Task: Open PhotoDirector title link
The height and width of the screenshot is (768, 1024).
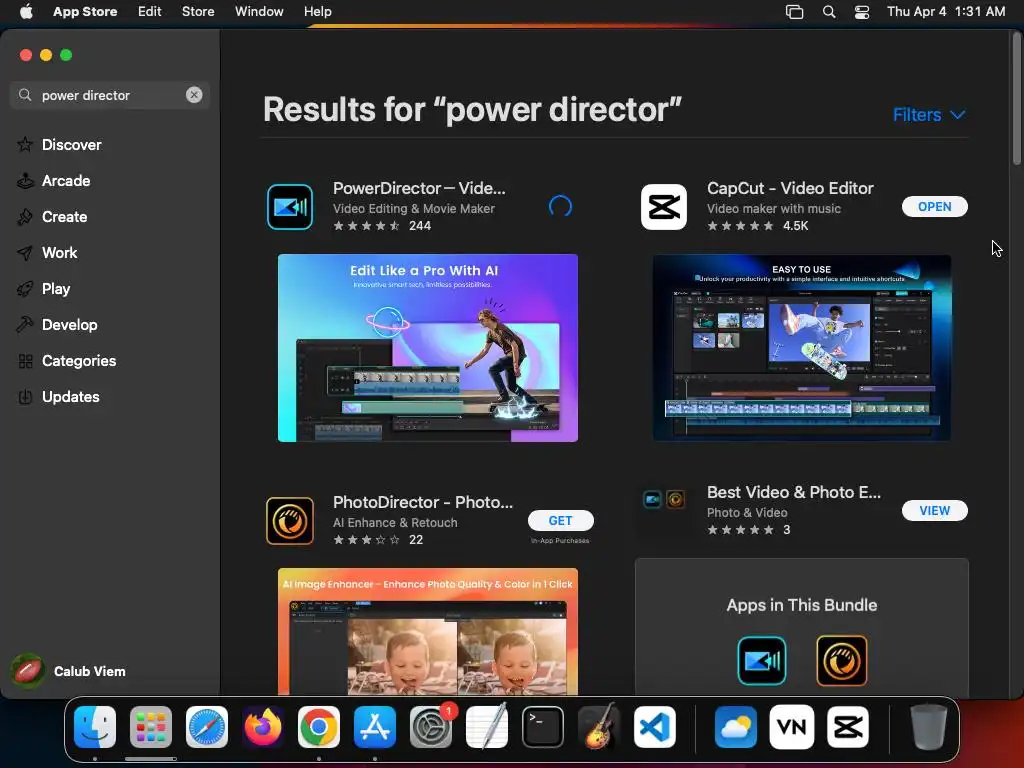Action: 423,502
